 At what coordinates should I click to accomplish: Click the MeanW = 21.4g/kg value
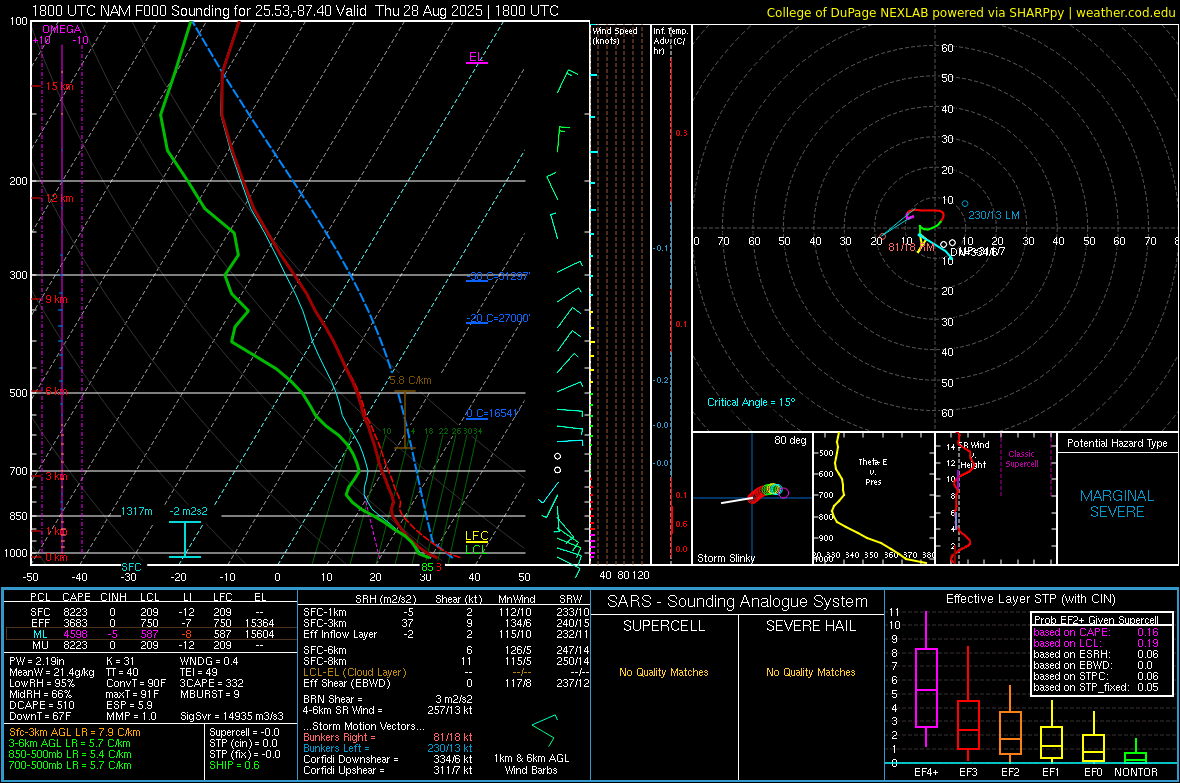coord(52,672)
